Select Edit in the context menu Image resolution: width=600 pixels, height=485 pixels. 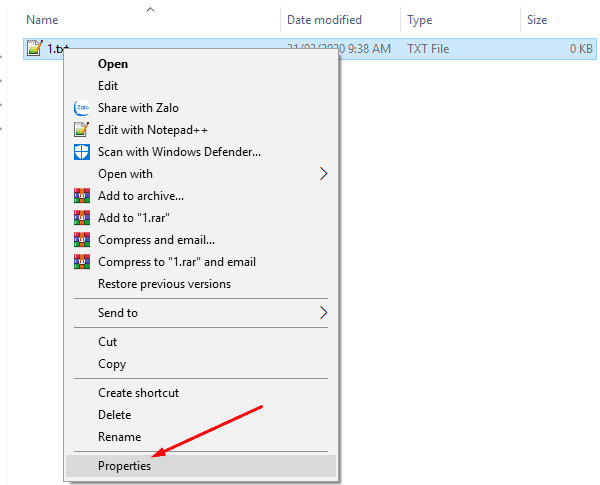pos(108,86)
